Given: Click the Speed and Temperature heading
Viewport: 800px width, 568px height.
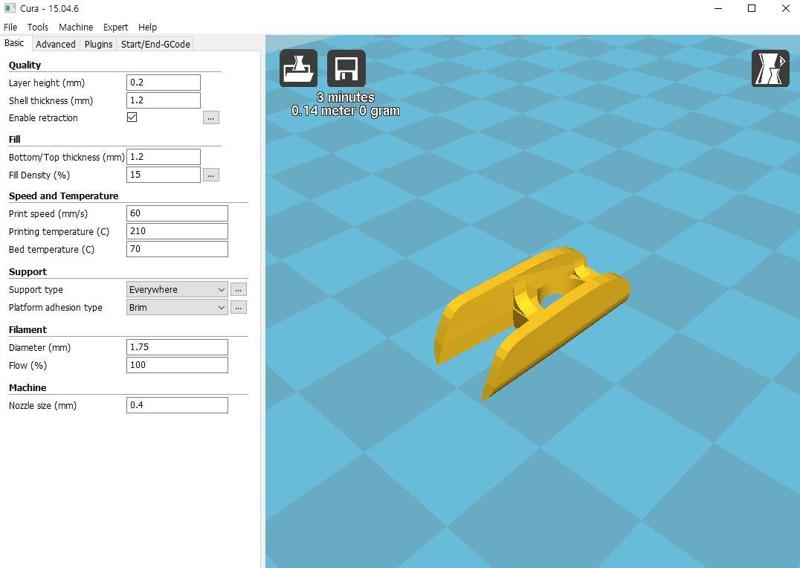Looking at the screenshot, I should click(63, 196).
